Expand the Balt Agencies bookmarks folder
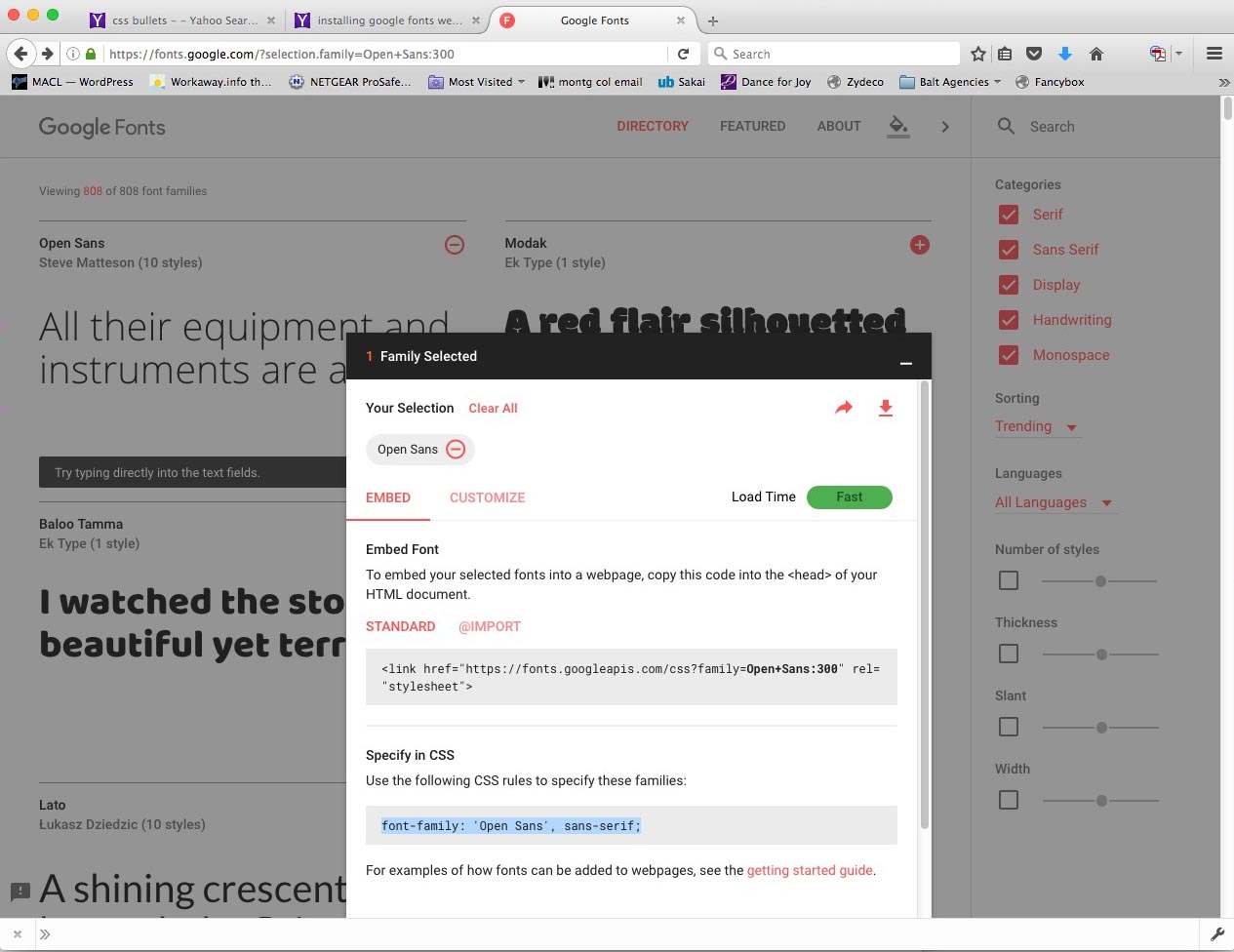The height and width of the screenshot is (952, 1234). coord(950,82)
